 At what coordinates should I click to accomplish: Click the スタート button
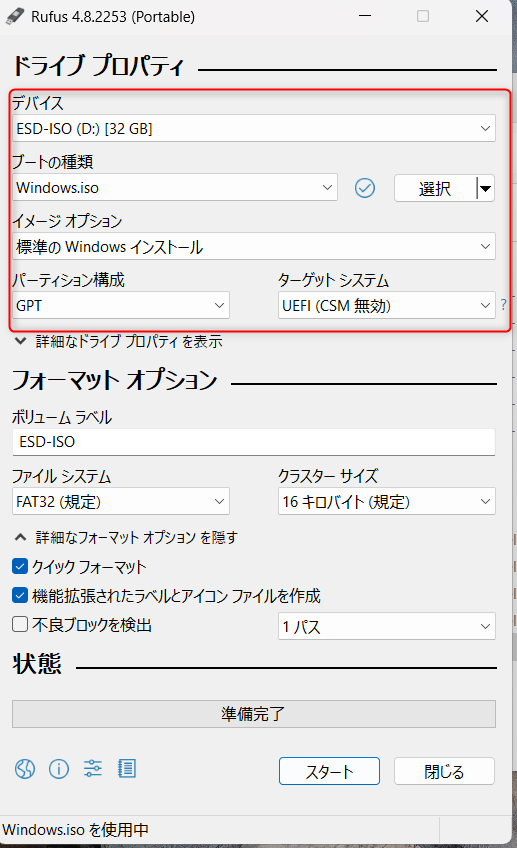point(329,771)
